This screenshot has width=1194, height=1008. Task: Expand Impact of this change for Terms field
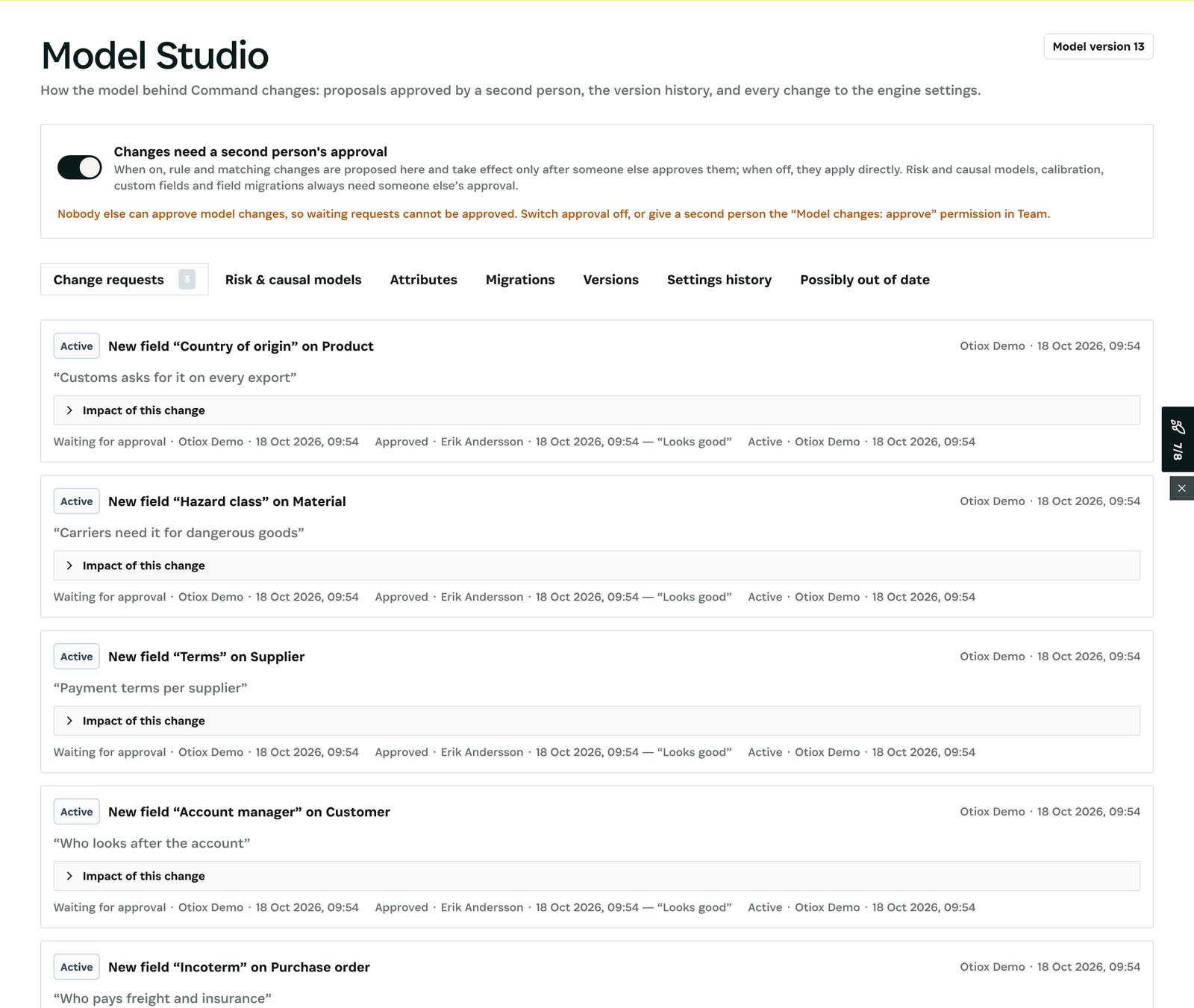(596, 721)
